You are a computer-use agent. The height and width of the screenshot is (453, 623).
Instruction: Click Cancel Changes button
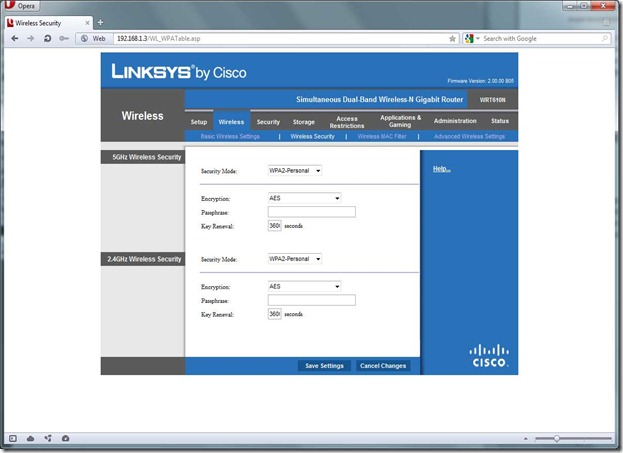click(383, 366)
